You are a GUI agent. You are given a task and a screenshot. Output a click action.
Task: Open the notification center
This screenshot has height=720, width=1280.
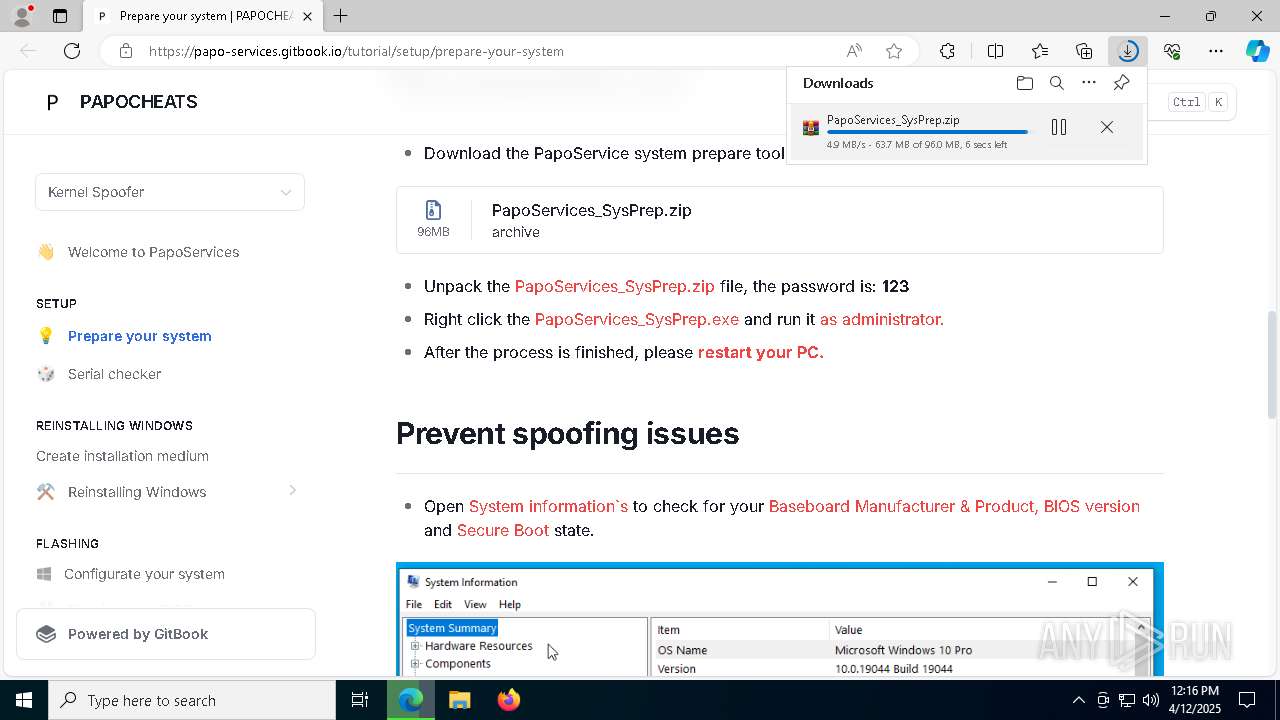1247,700
